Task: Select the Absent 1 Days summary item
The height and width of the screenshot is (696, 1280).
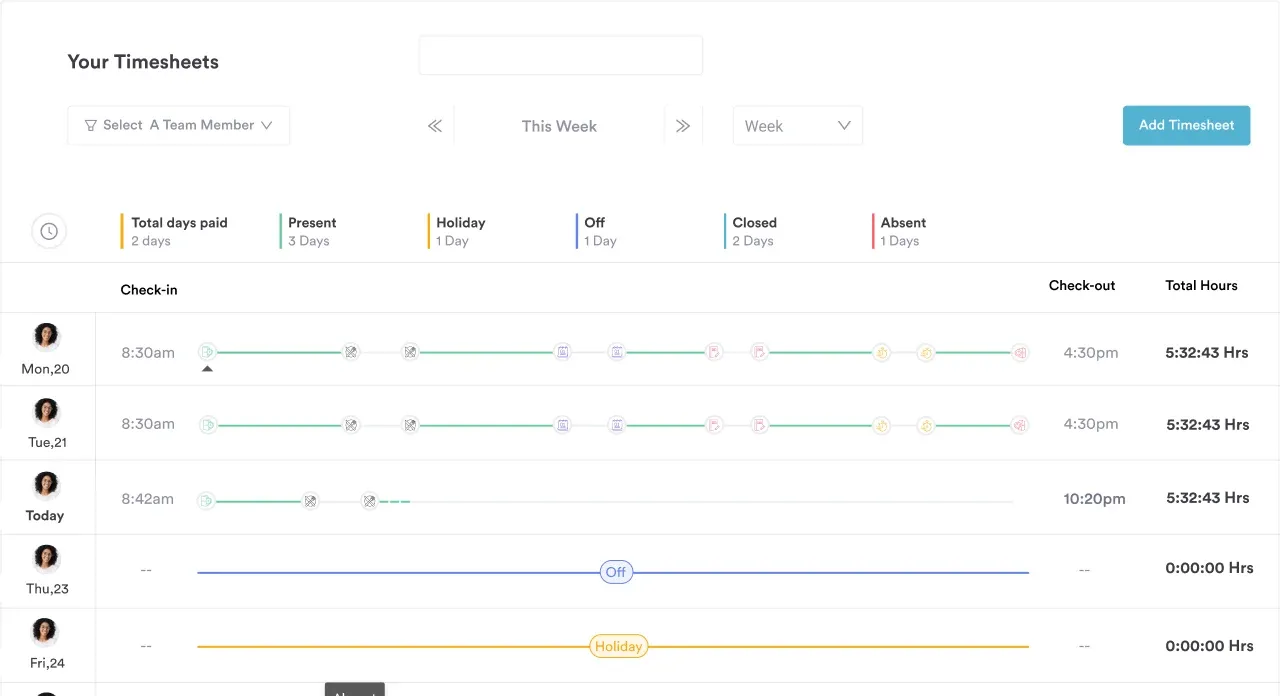Action: [903, 231]
